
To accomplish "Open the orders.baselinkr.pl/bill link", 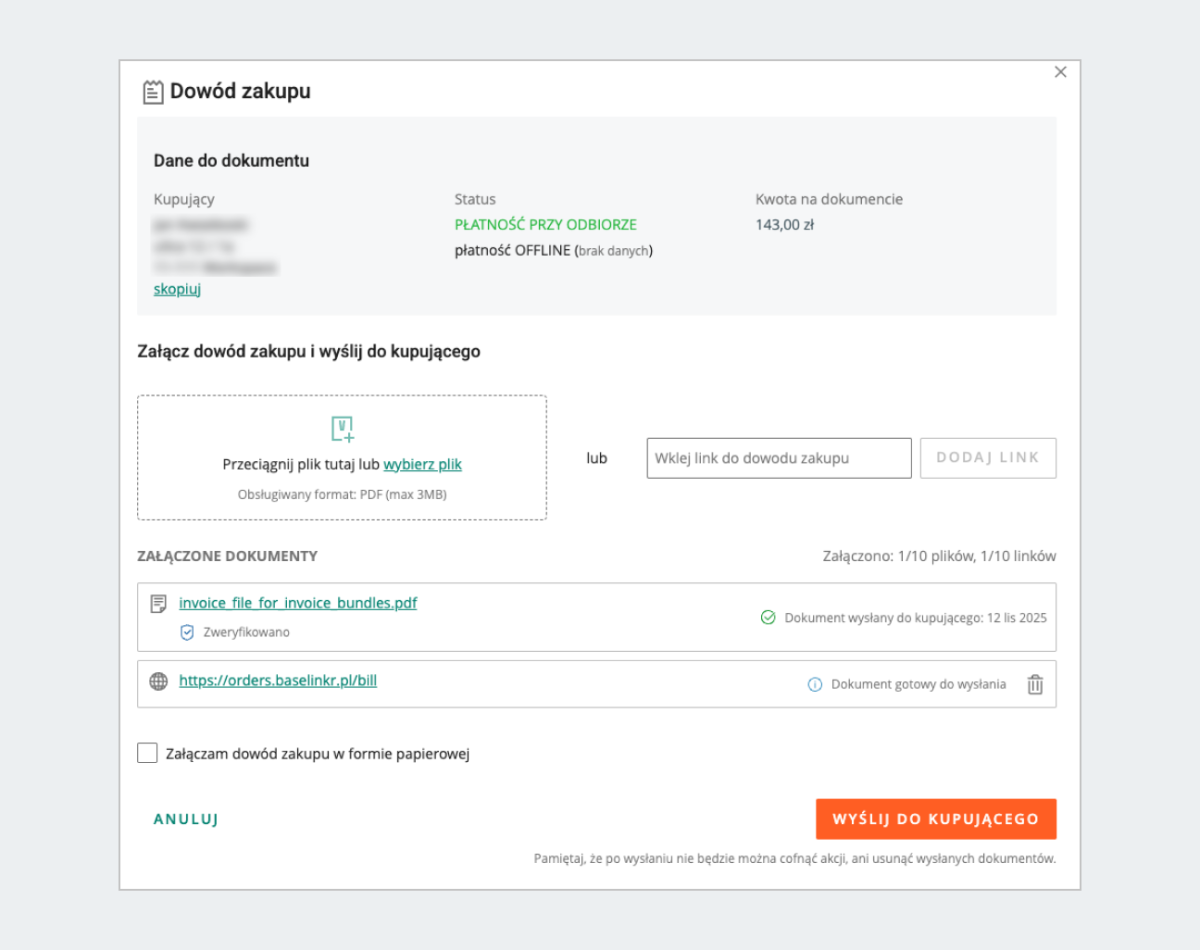I will click(x=278, y=681).
